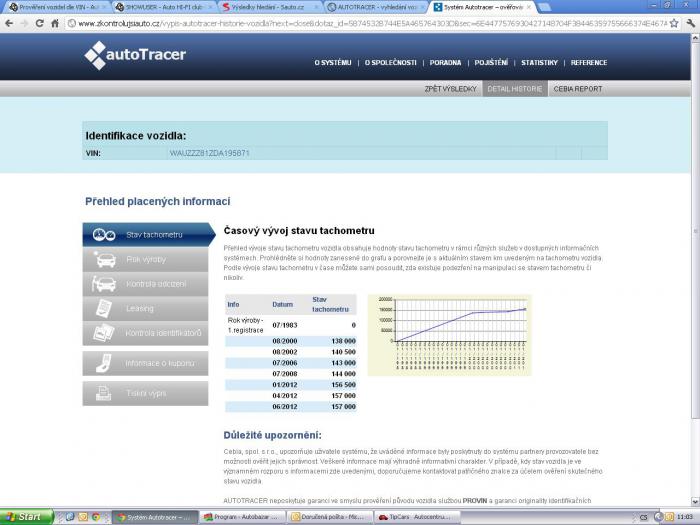The image size is (700, 525).
Task: Click the Kontrola odcizení car theft icon
Action: click(105, 284)
